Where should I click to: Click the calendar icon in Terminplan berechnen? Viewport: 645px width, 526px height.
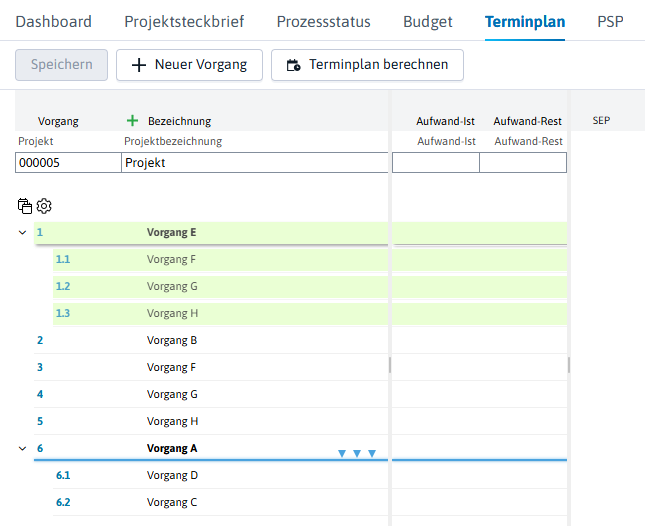coord(293,65)
